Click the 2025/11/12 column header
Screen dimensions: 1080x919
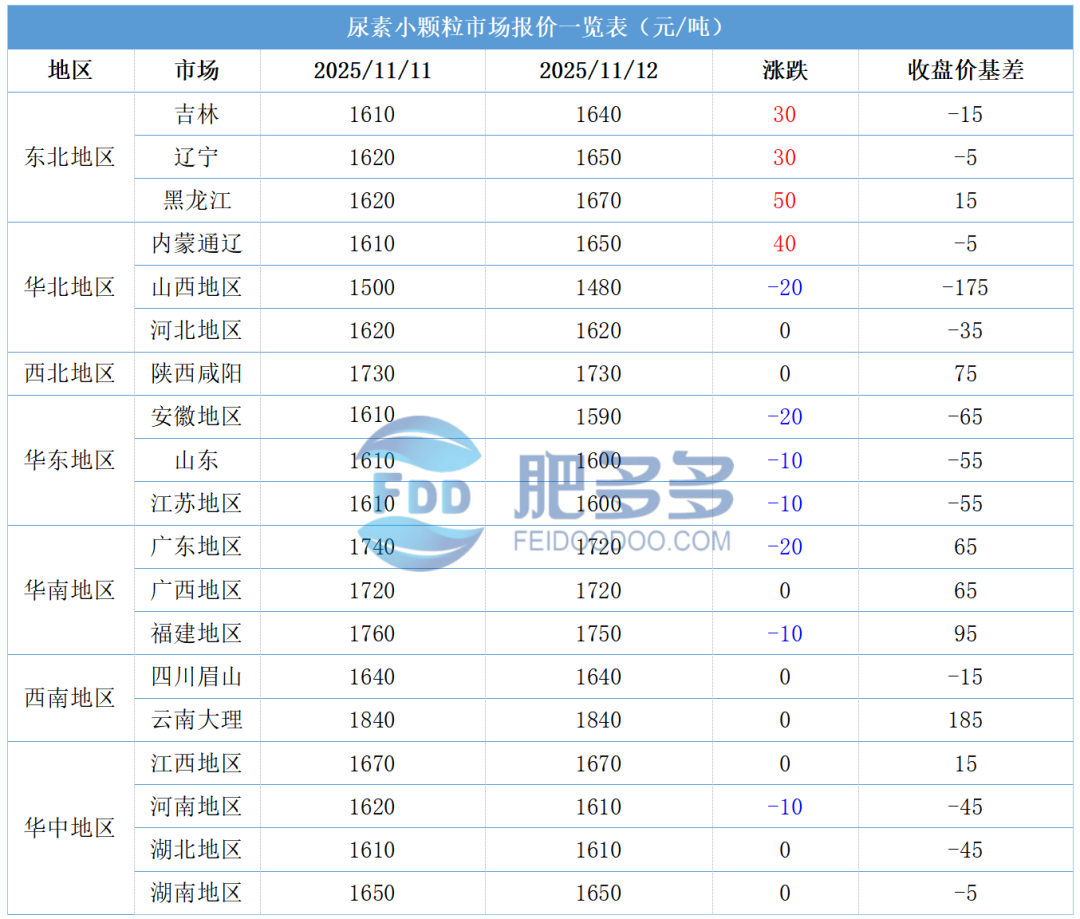click(x=599, y=70)
